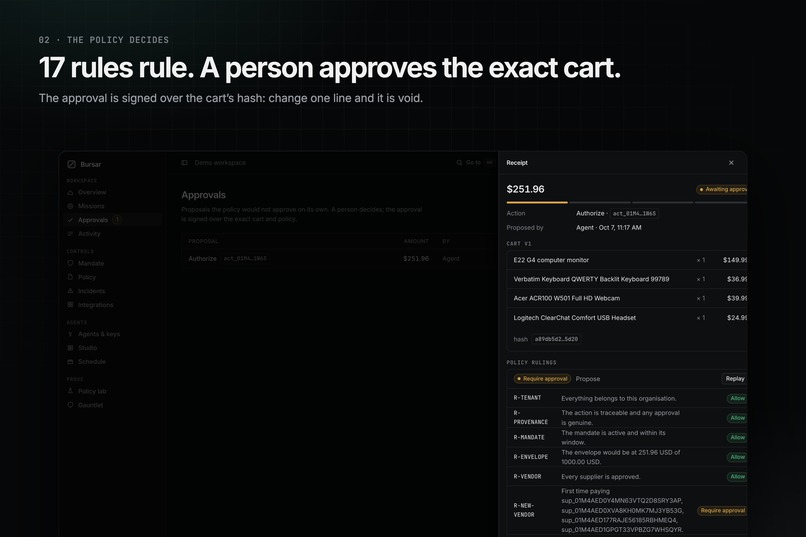Click the Allow badge on the R-ENVELOPE row

pyautogui.click(x=737, y=457)
